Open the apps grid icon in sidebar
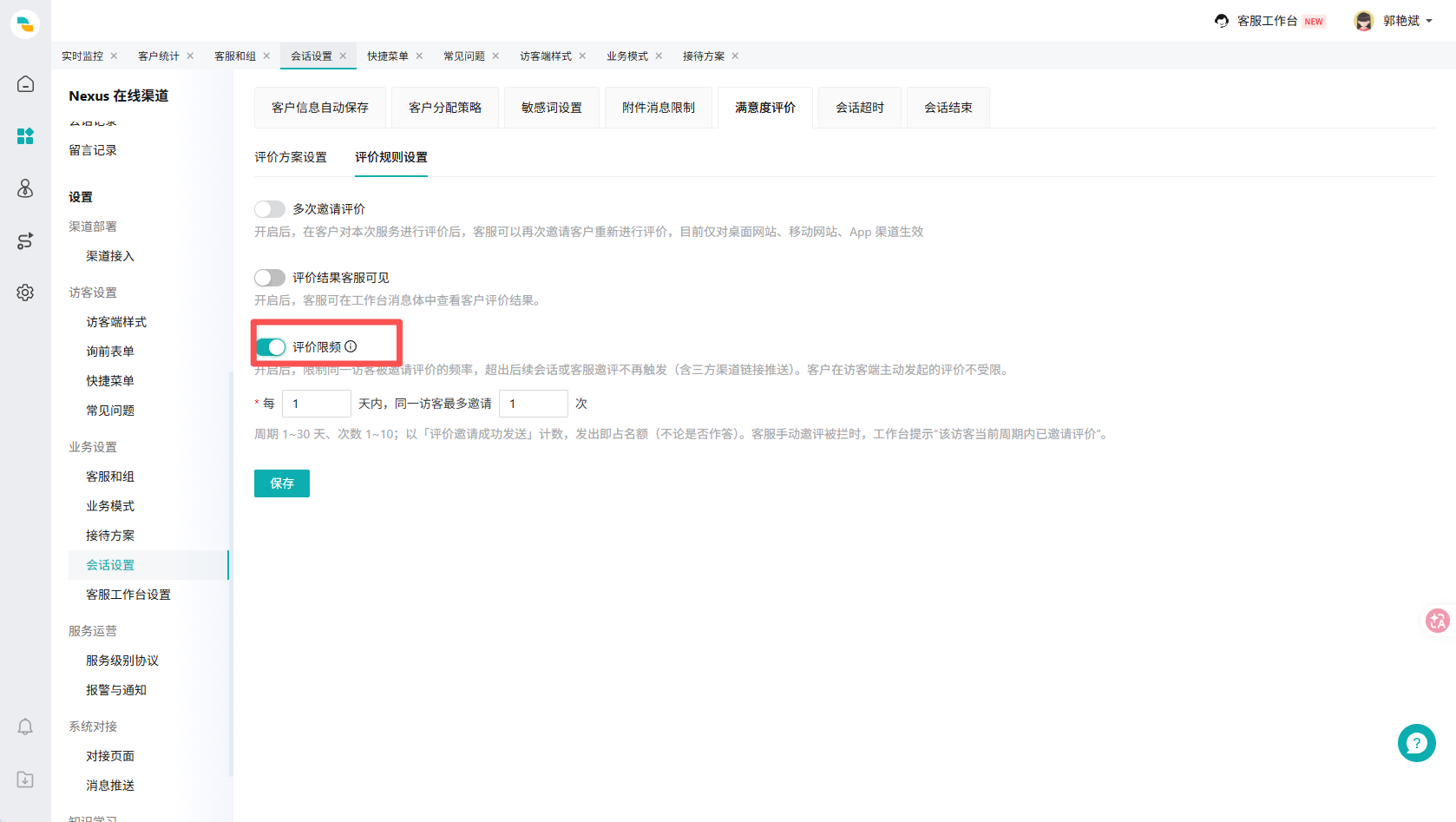The image size is (1456, 822). (x=25, y=136)
